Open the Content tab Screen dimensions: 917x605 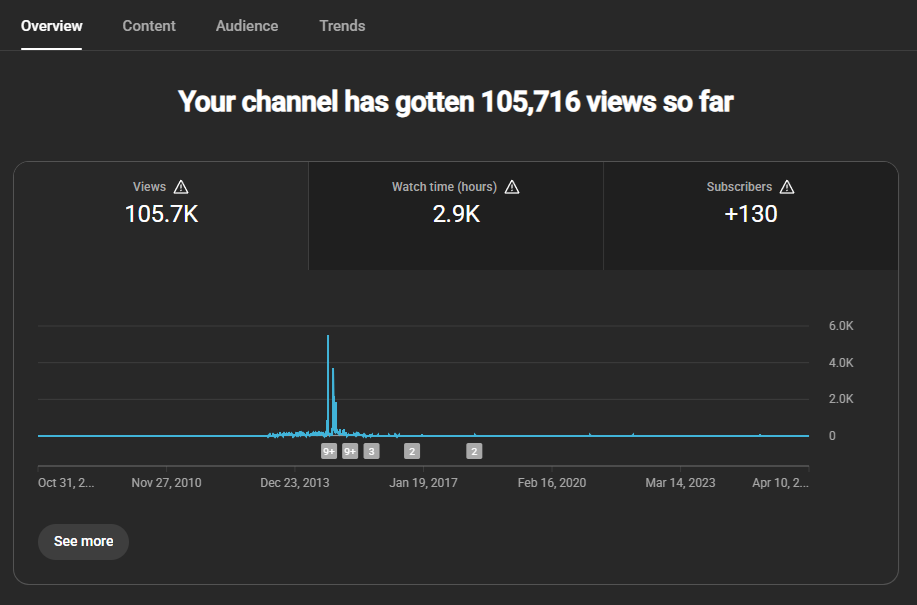149,26
